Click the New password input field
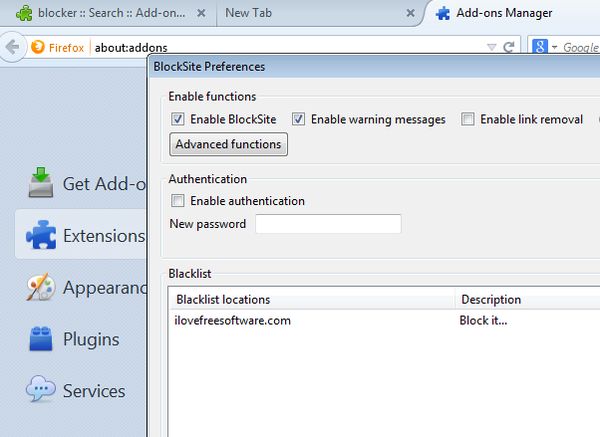The image size is (600, 437). pyautogui.click(x=328, y=224)
